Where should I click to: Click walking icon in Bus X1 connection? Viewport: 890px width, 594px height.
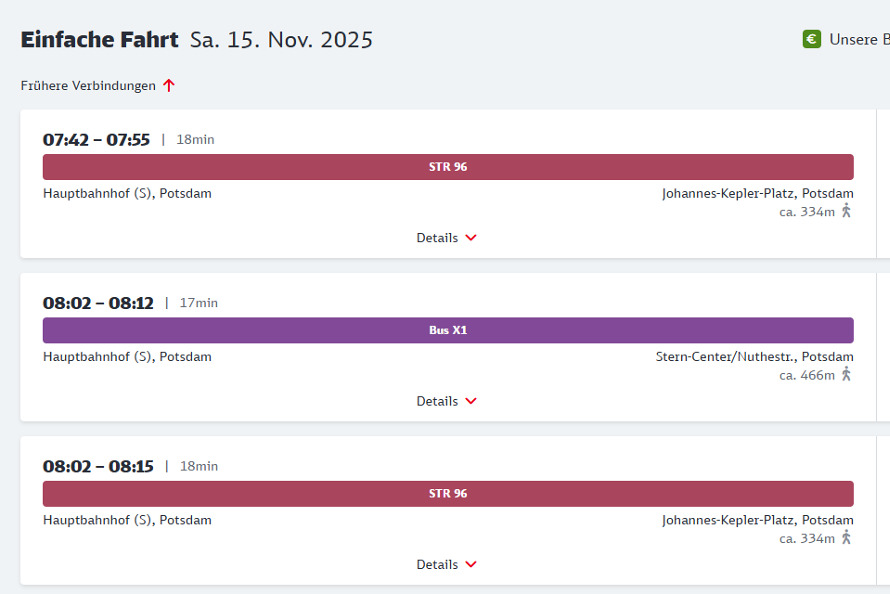[x=846, y=374]
